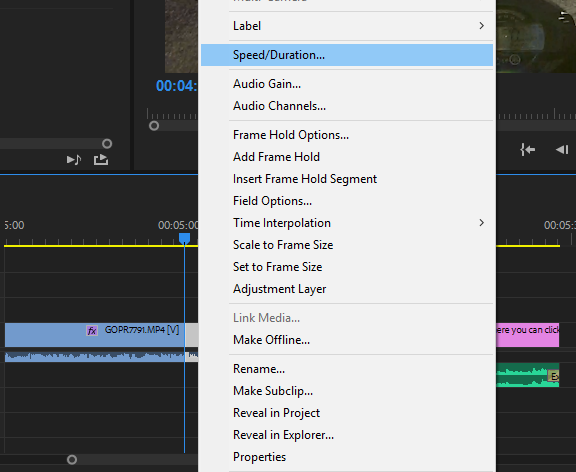
Task: Click the timeline playhead marker
Action: [184, 238]
